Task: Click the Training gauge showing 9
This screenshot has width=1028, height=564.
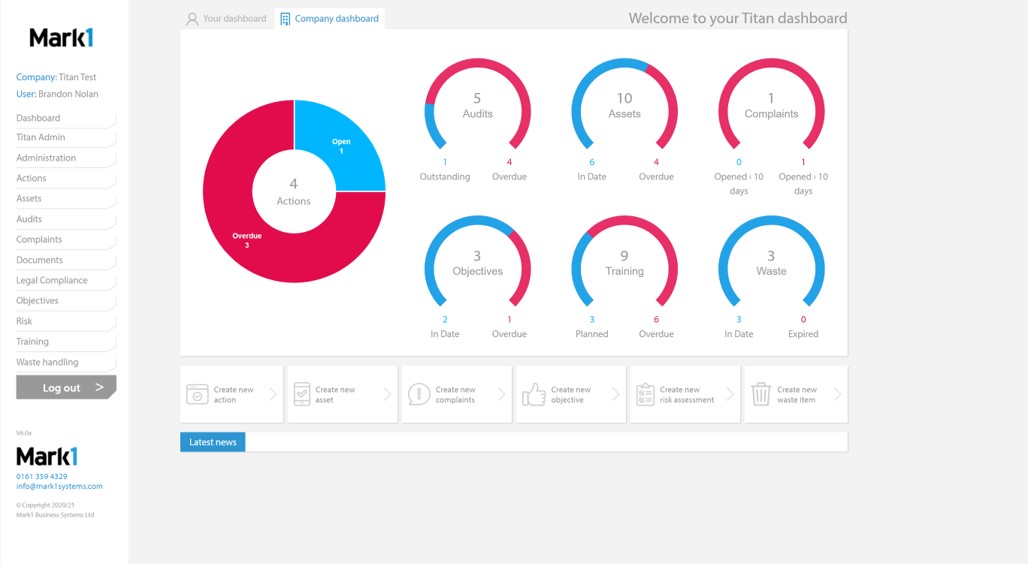Action: pos(624,263)
